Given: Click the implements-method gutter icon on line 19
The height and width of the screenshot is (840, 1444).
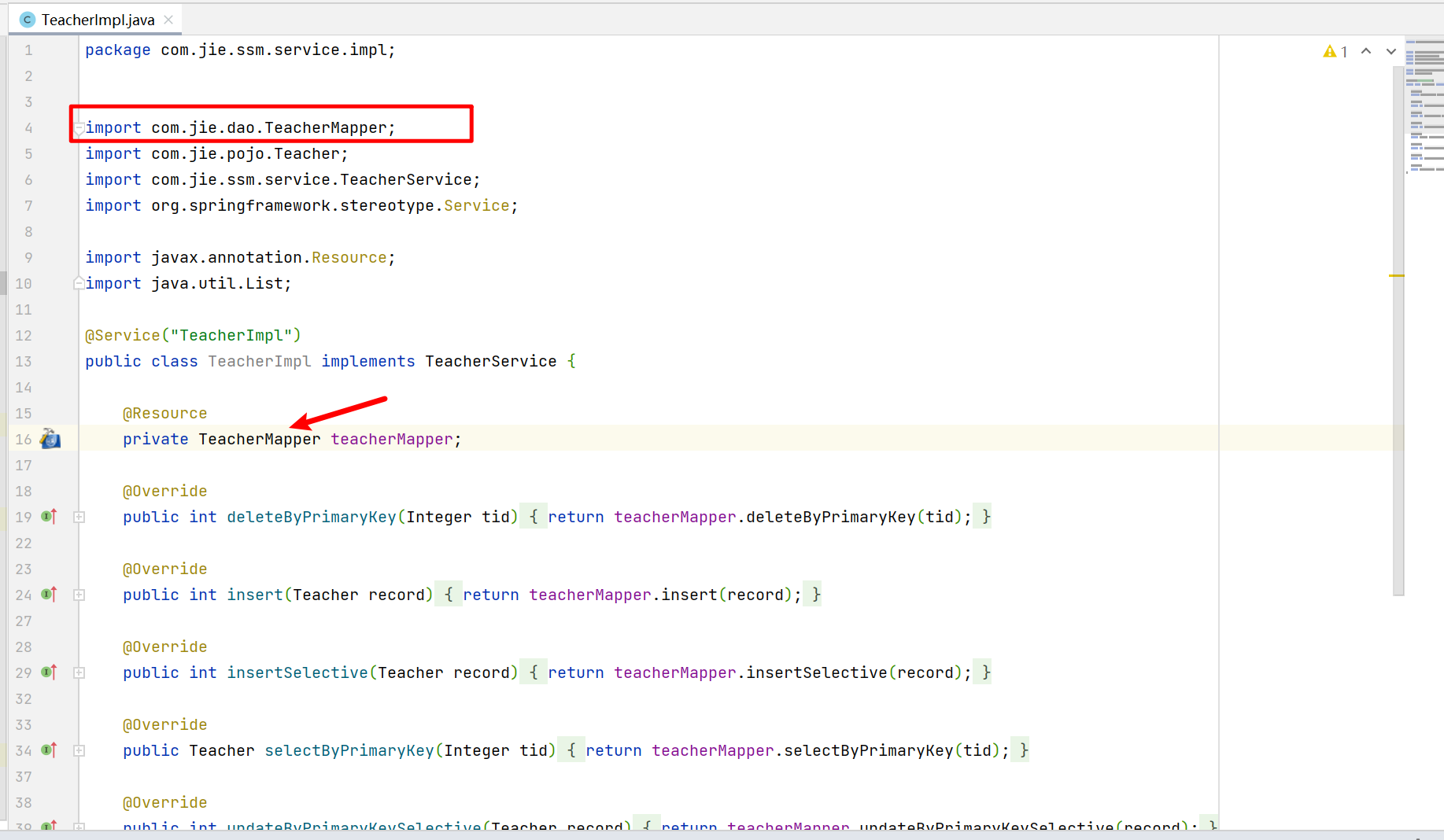Looking at the screenshot, I should [x=49, y=517].
